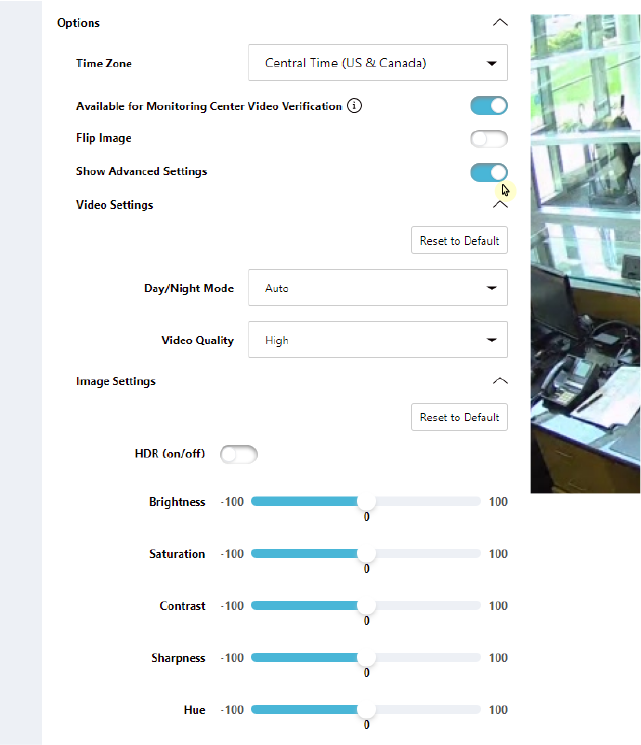Click the Hue slider handle

366,709
